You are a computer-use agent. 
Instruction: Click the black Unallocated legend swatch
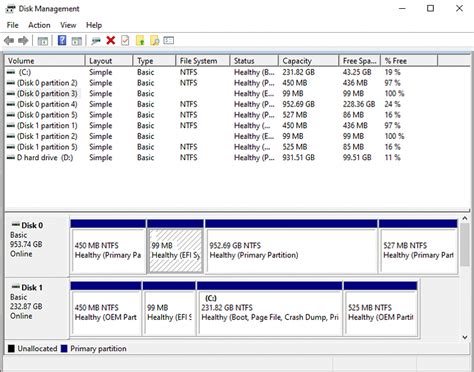(11, 349)
